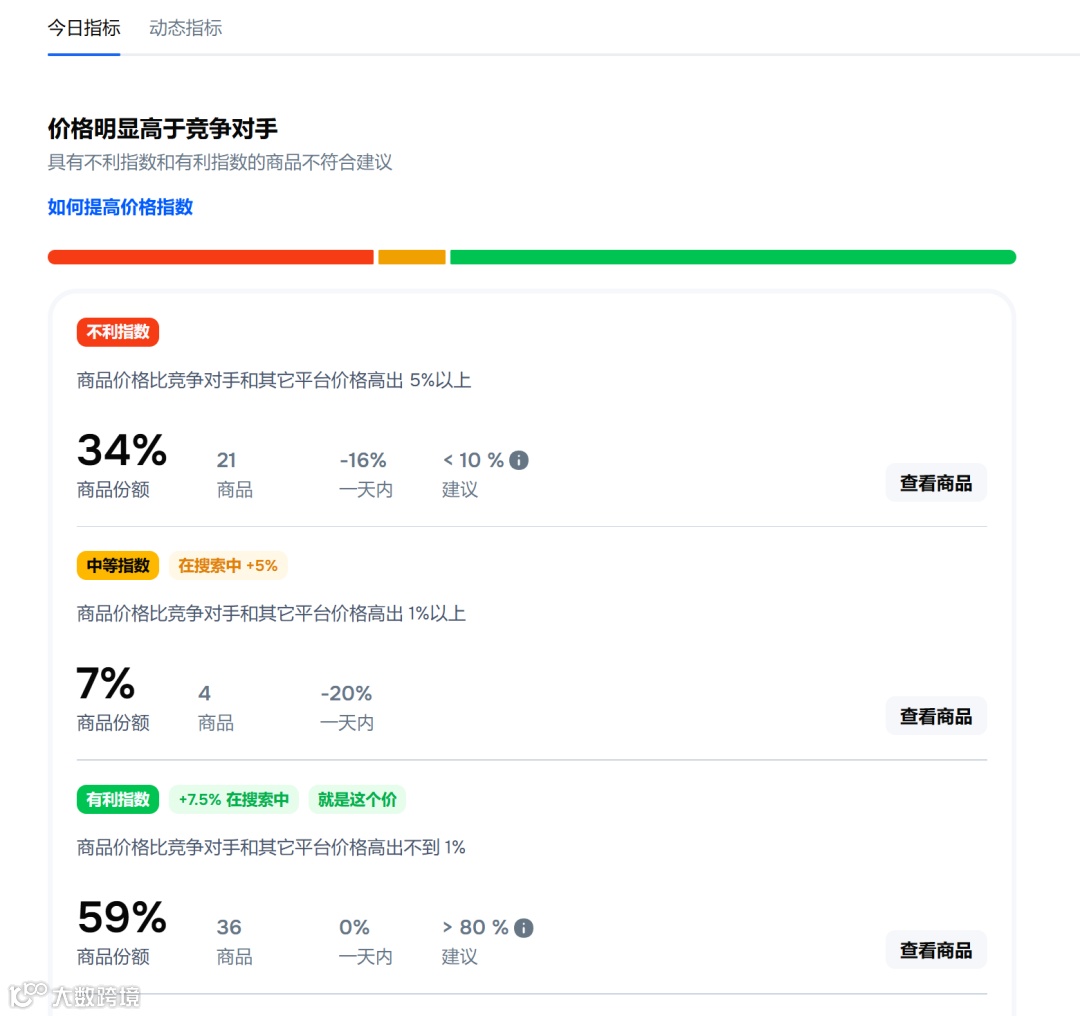Open the 如何提高价格指数 link
Image resolution: width=1080 pixels, height=1016 pixels.
(120, 207)
